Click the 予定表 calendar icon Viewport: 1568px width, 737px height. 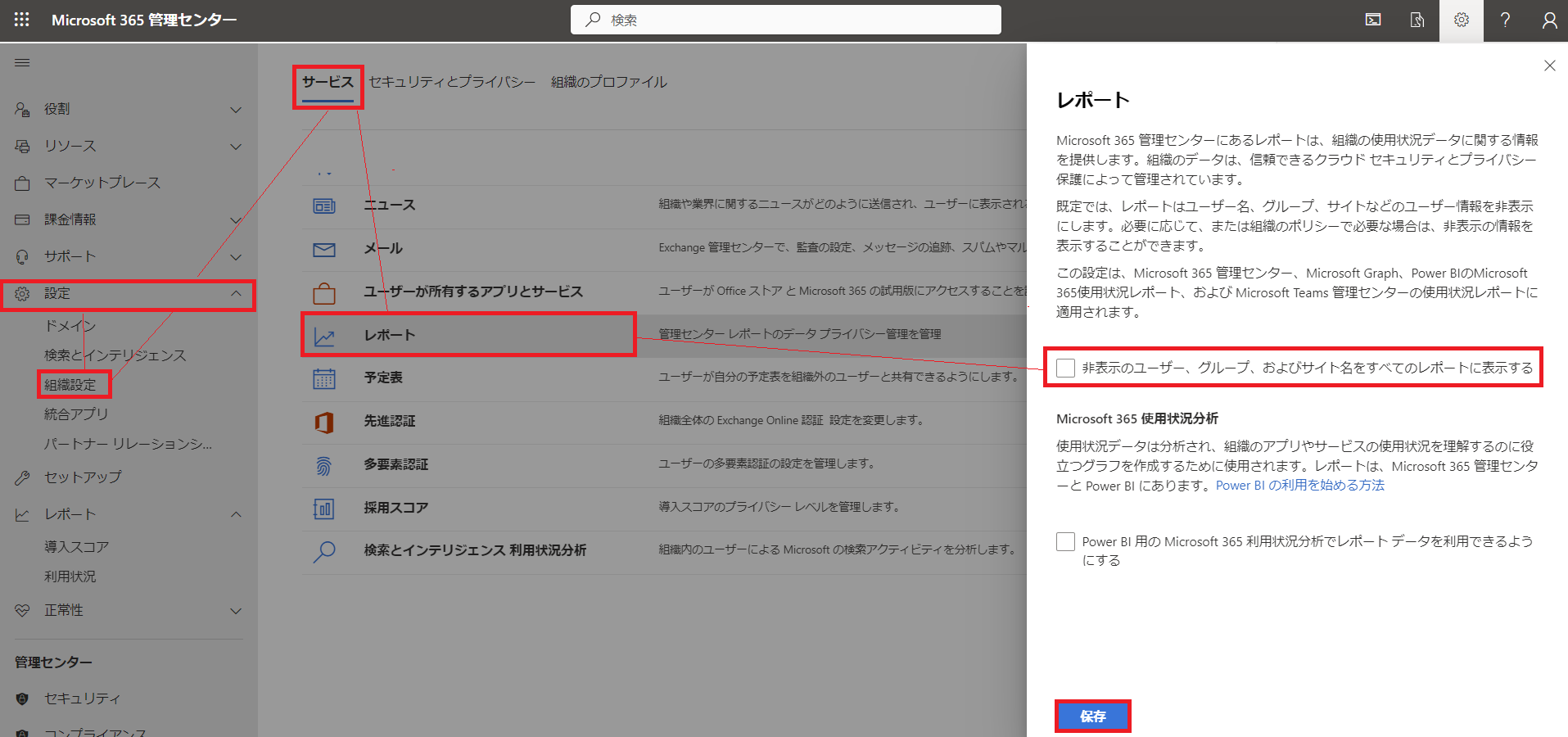tap(324, 378)
